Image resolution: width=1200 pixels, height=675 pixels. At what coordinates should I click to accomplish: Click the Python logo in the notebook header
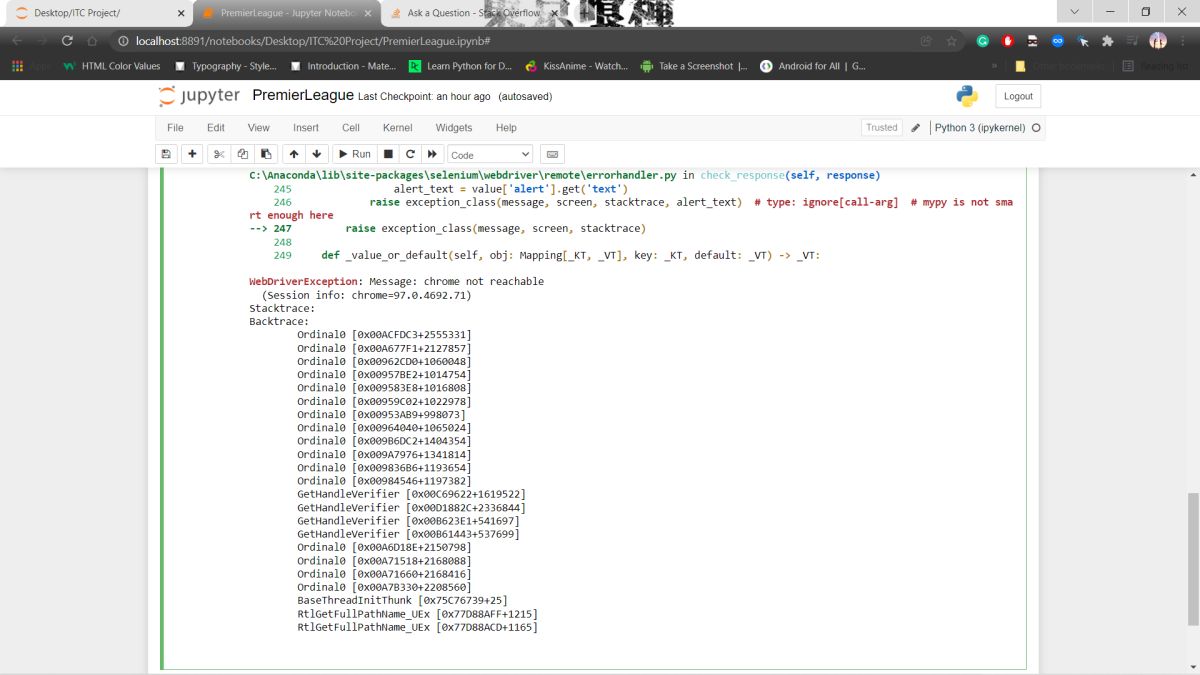click(966, 96)
